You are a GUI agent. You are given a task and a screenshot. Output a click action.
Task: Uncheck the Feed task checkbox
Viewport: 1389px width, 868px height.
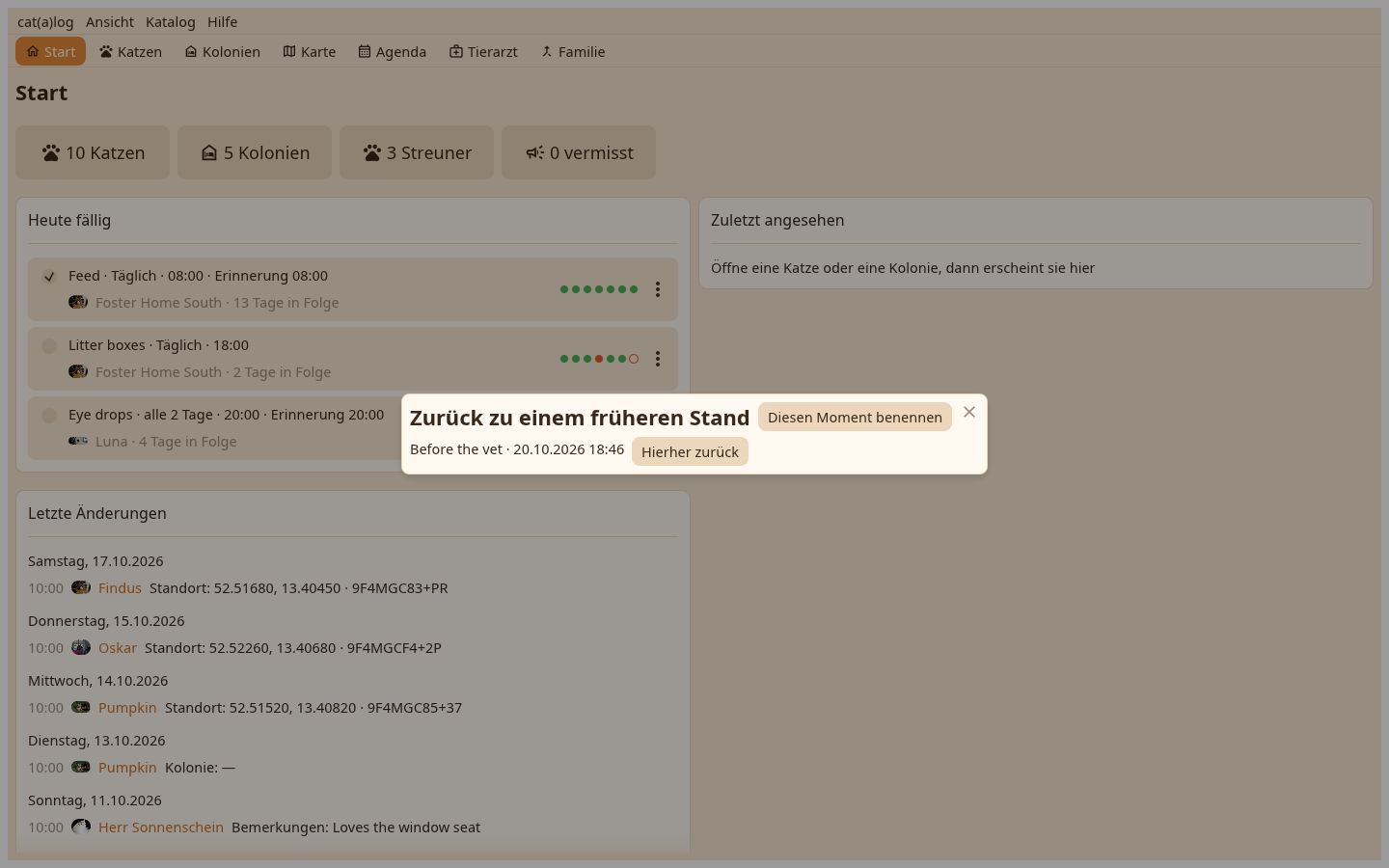coord(49,277)
